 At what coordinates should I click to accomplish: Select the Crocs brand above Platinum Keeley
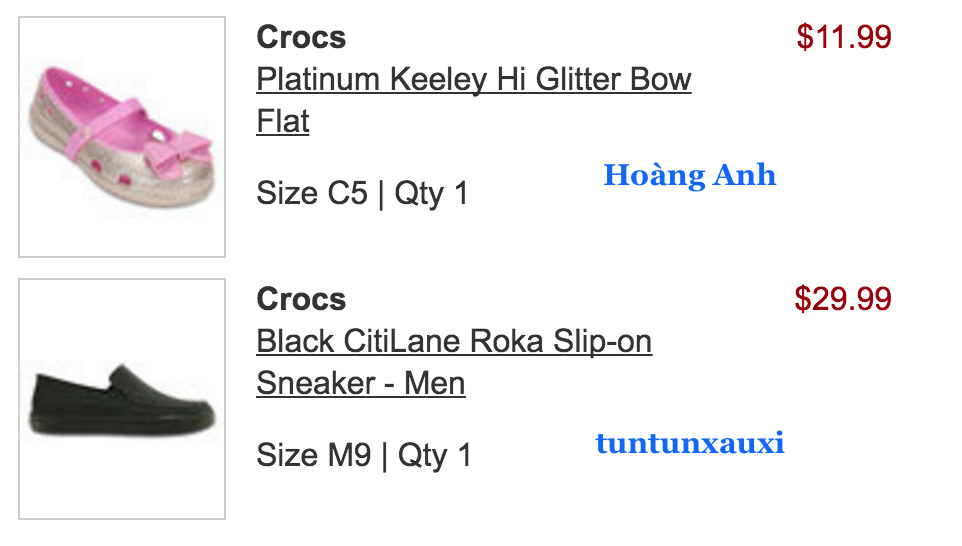pos(301,38)
